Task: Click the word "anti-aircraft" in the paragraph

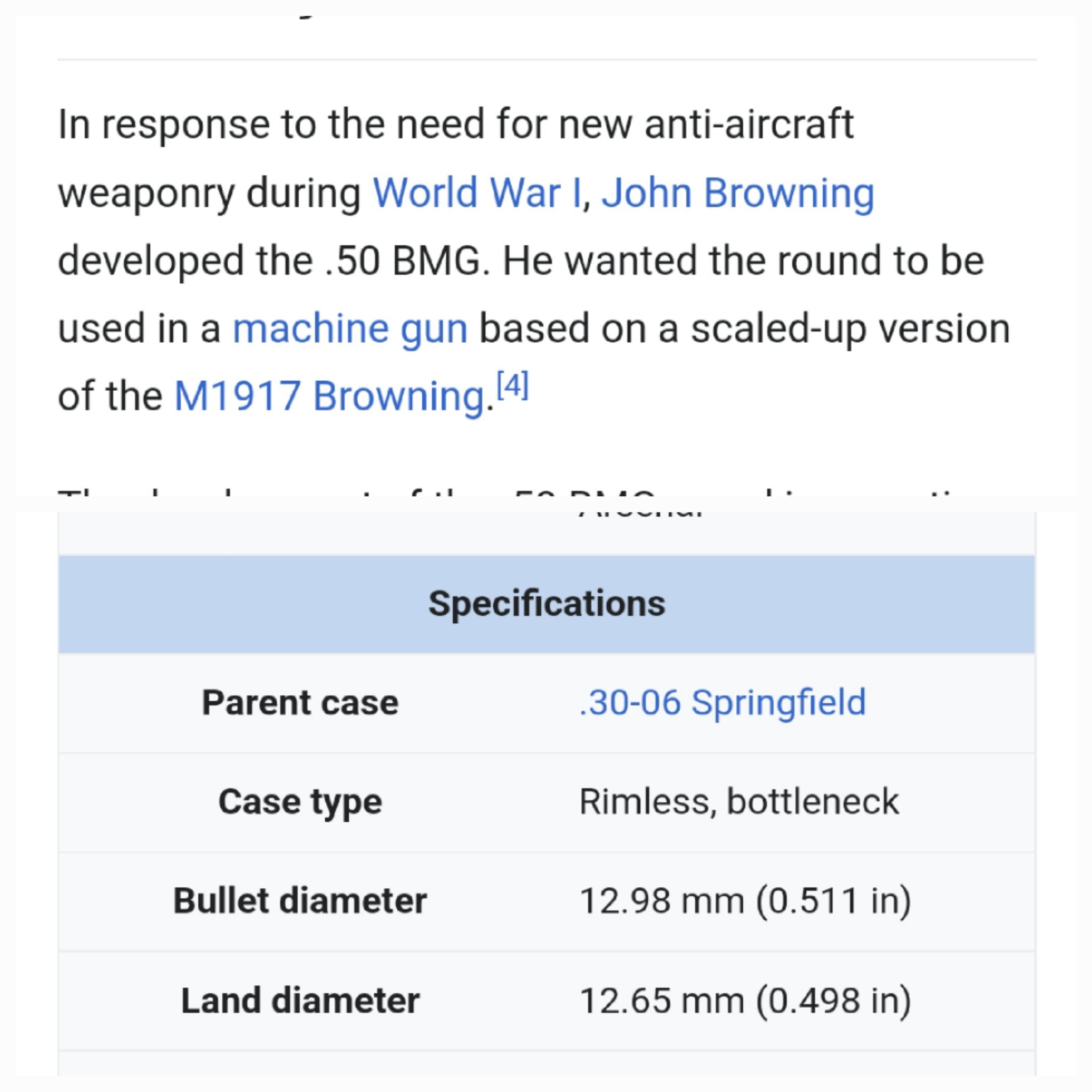Action: (x=749, y=124)
